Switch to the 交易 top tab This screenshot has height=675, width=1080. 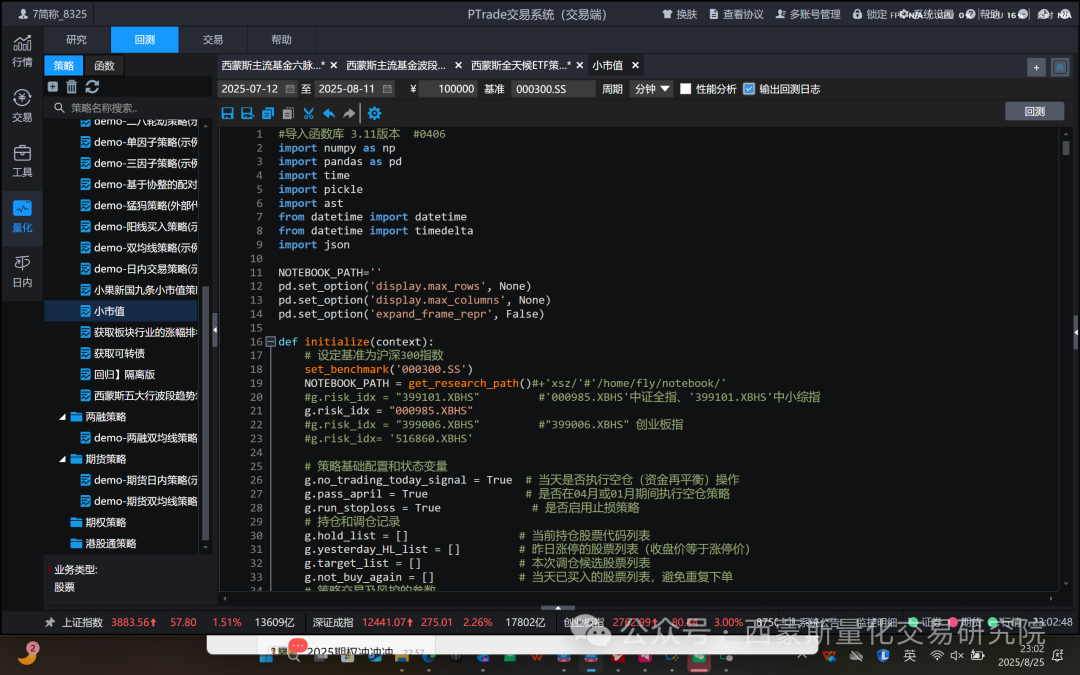coord(213,40)
